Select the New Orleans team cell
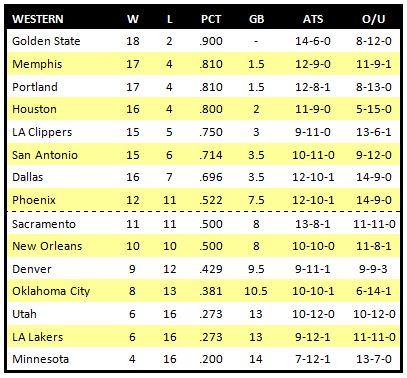This screenshot has height=378, width=407. click(x=47, y=246)
